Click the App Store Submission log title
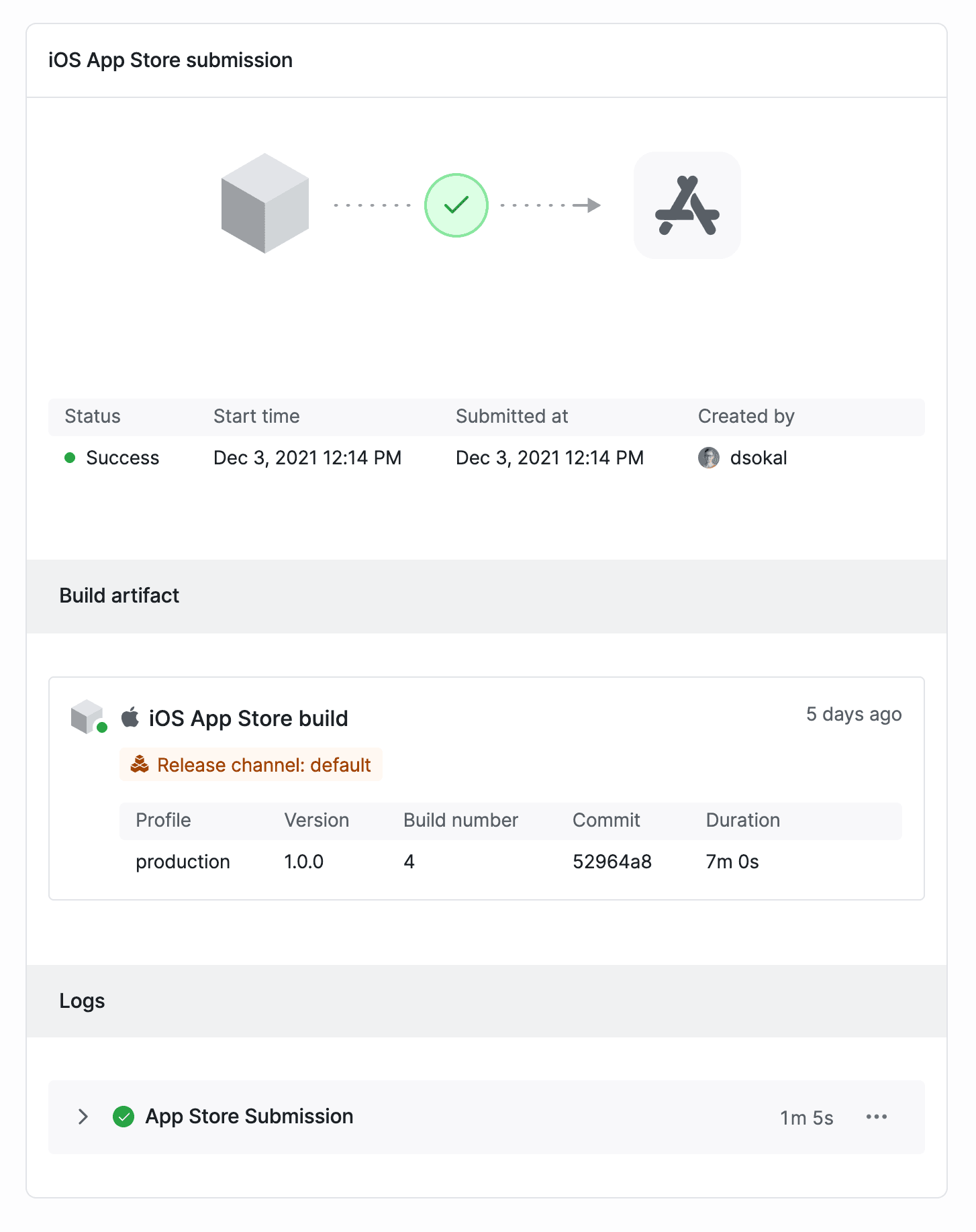The image size is (976, 1232). pyautogui.click(x=249, y=1117)
